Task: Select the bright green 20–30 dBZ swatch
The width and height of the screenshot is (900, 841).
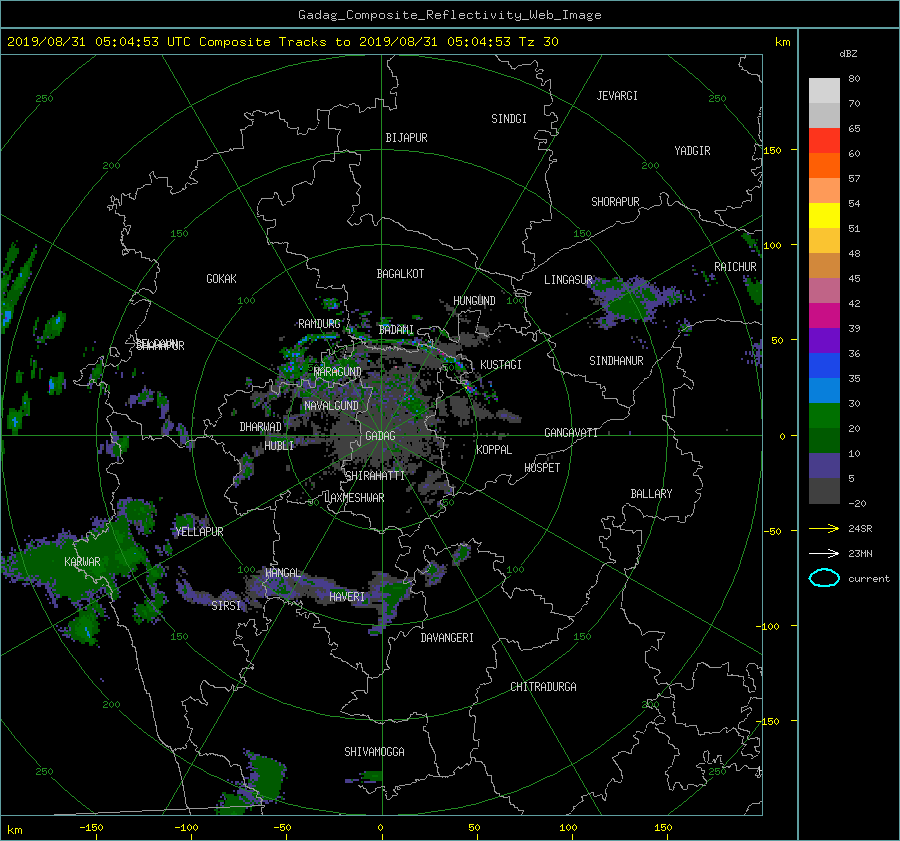Action: point(824,416)
